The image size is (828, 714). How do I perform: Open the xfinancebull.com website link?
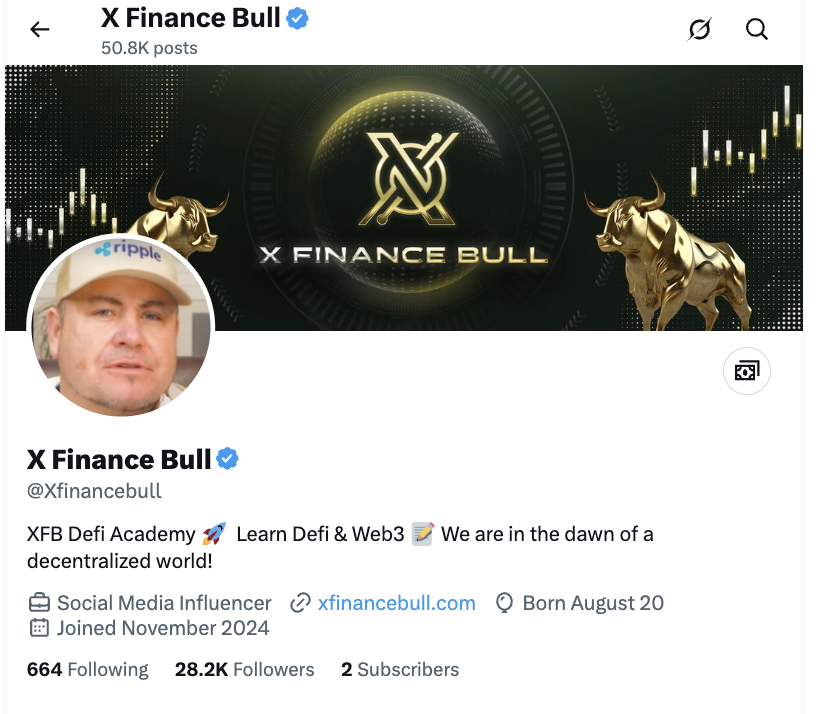click(397, 603)
